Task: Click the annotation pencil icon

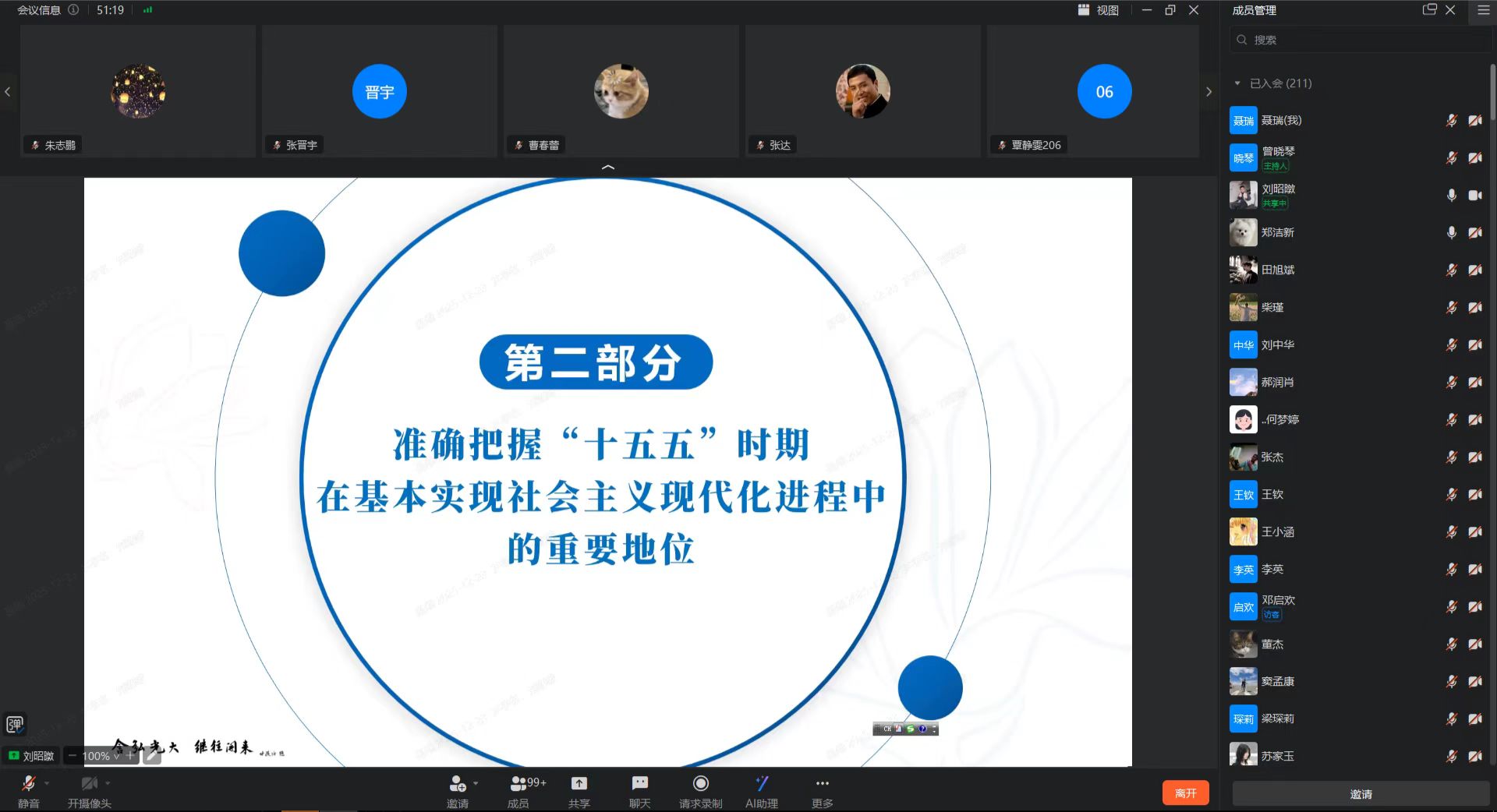Action: (x=152, y=755)
